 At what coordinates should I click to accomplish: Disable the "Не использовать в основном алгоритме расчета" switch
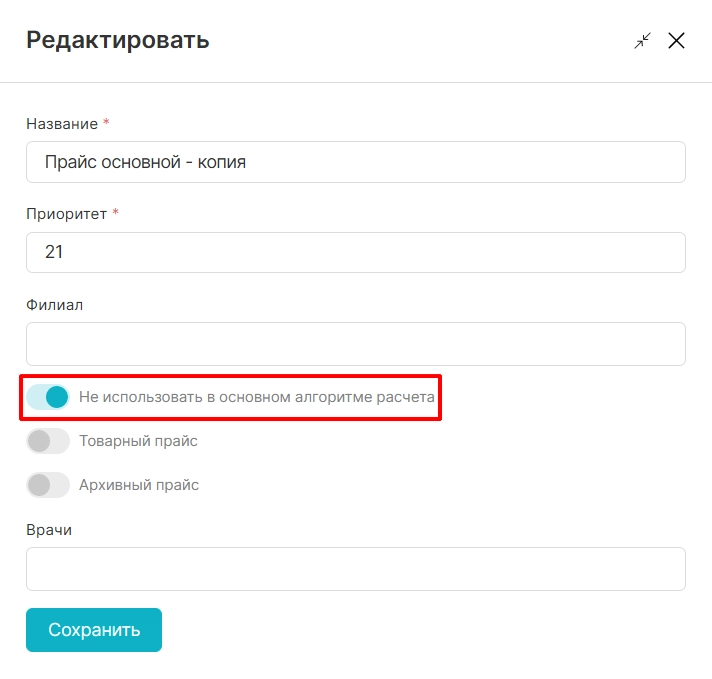pyautogui.click(x=48, y=397)
